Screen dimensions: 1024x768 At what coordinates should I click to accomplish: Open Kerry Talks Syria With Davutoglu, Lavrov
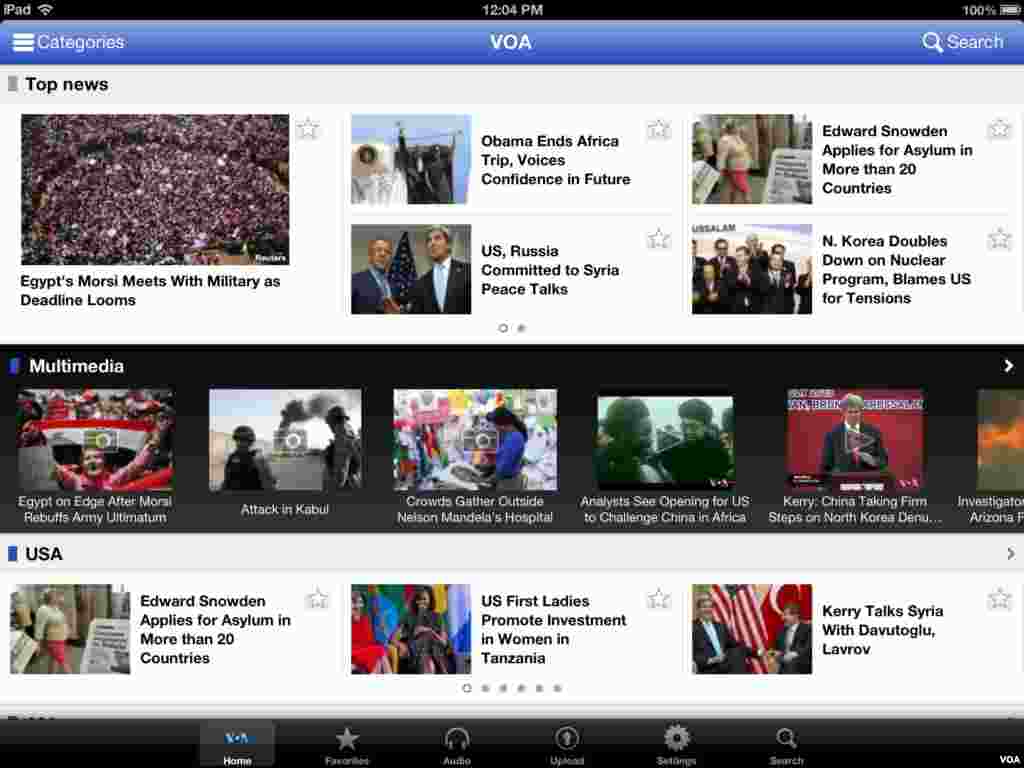[882, 630]
